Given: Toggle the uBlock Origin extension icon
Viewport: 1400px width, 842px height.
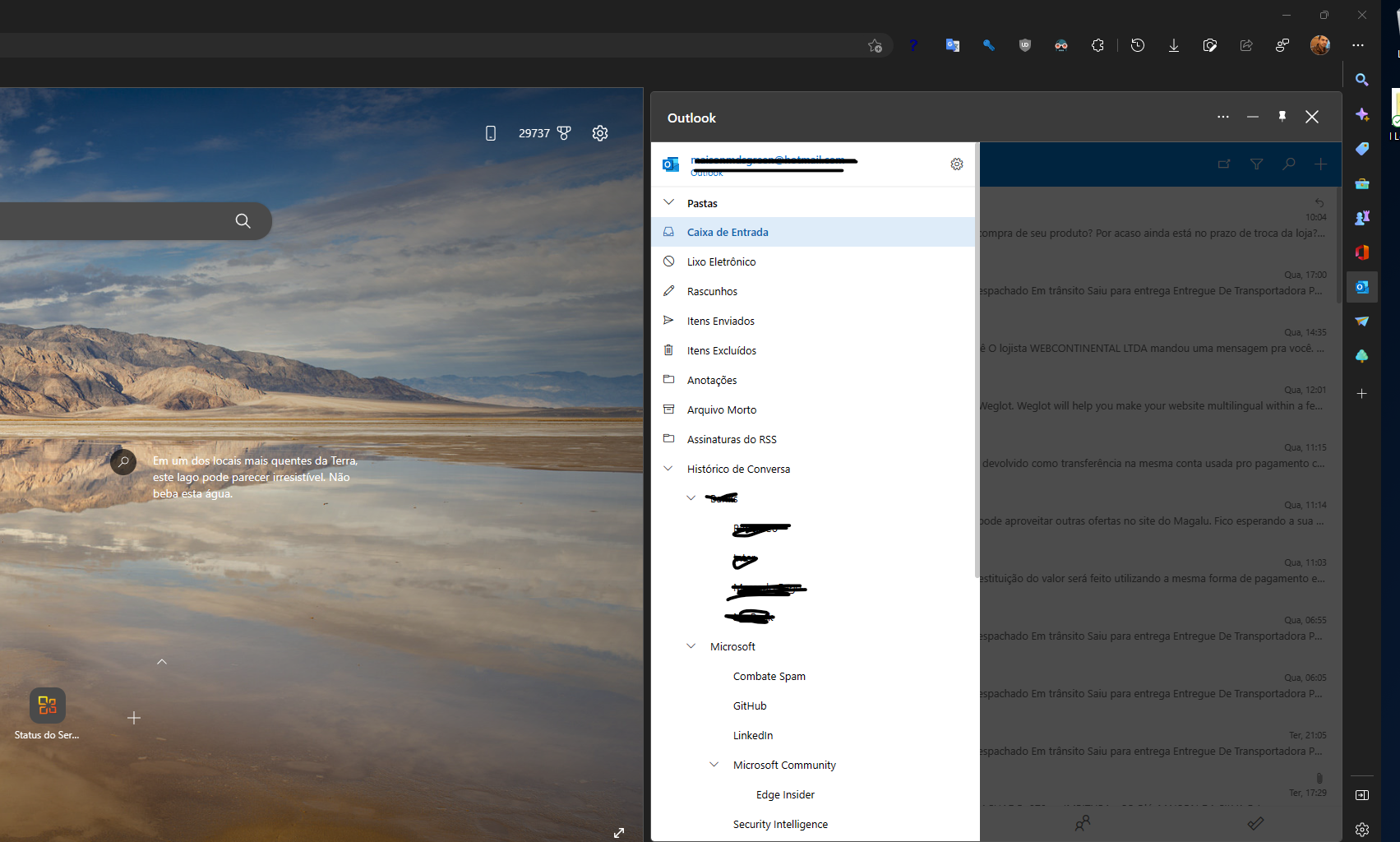Looking at the screenshot, I should point(1024,45).
